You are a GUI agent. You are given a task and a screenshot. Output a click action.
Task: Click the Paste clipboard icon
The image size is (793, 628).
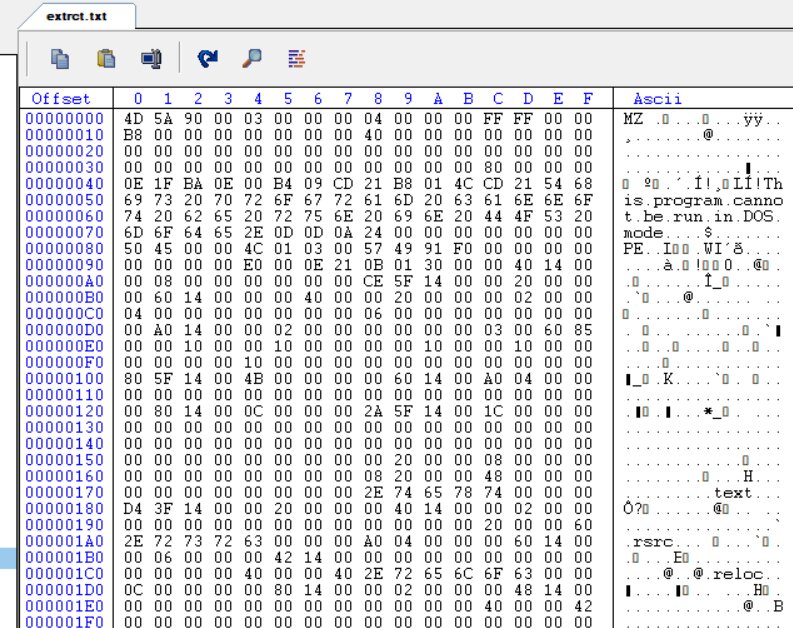pyautogui.click(x=106, y=60)
